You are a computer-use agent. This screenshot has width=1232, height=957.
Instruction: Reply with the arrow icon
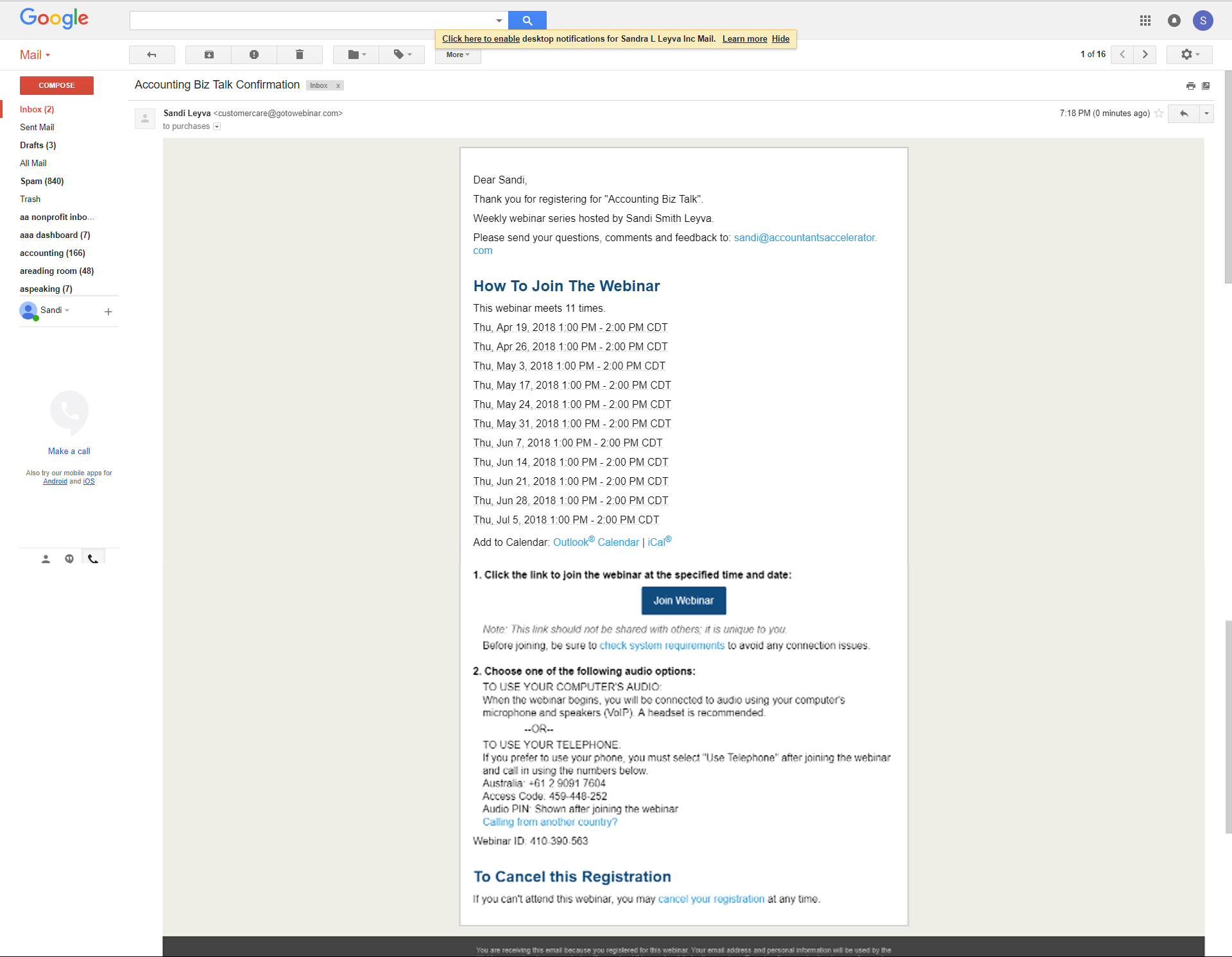pos(1184,114)
